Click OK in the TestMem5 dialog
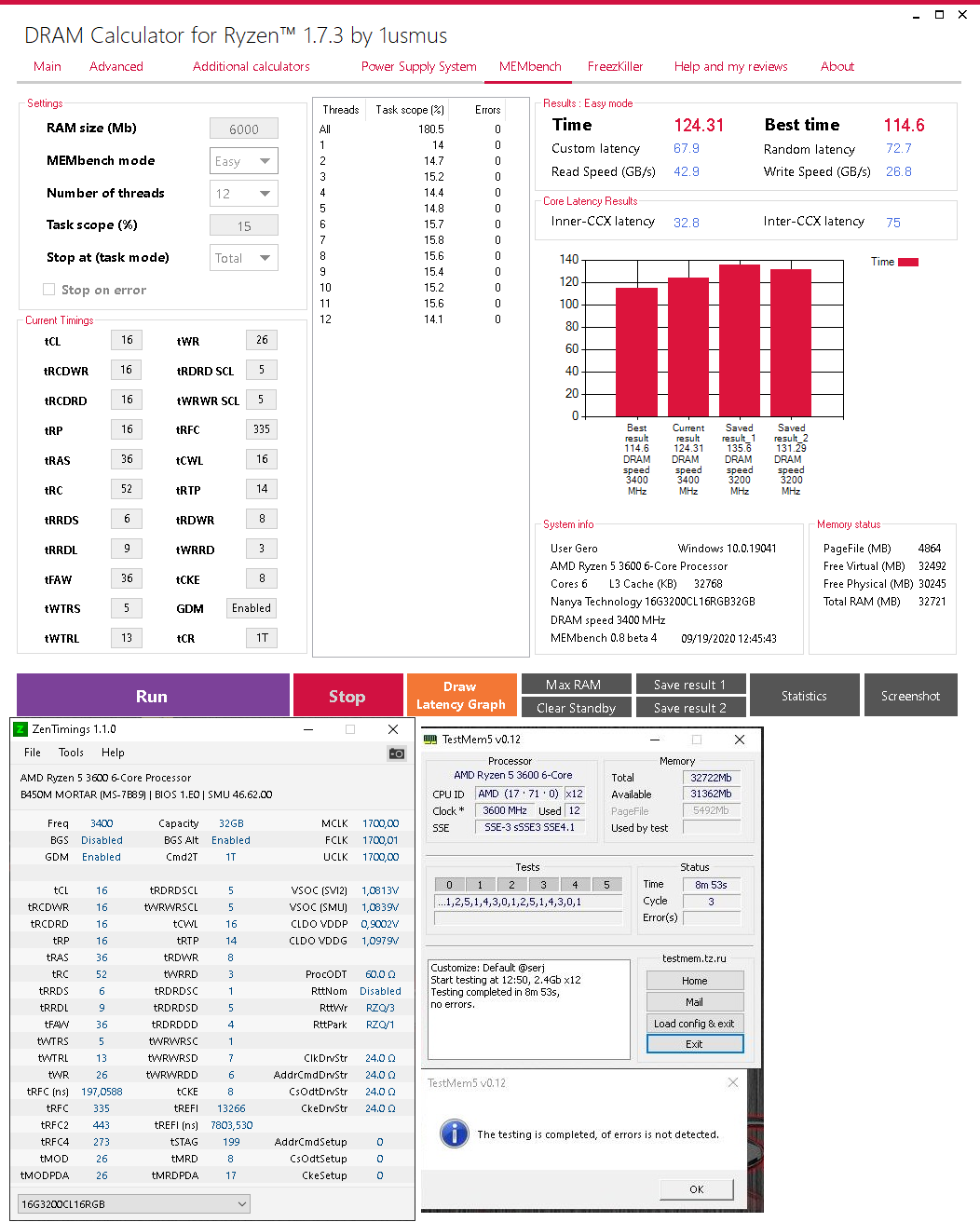The width and height of the screenshot is (980, 1222). point(697,1189)
